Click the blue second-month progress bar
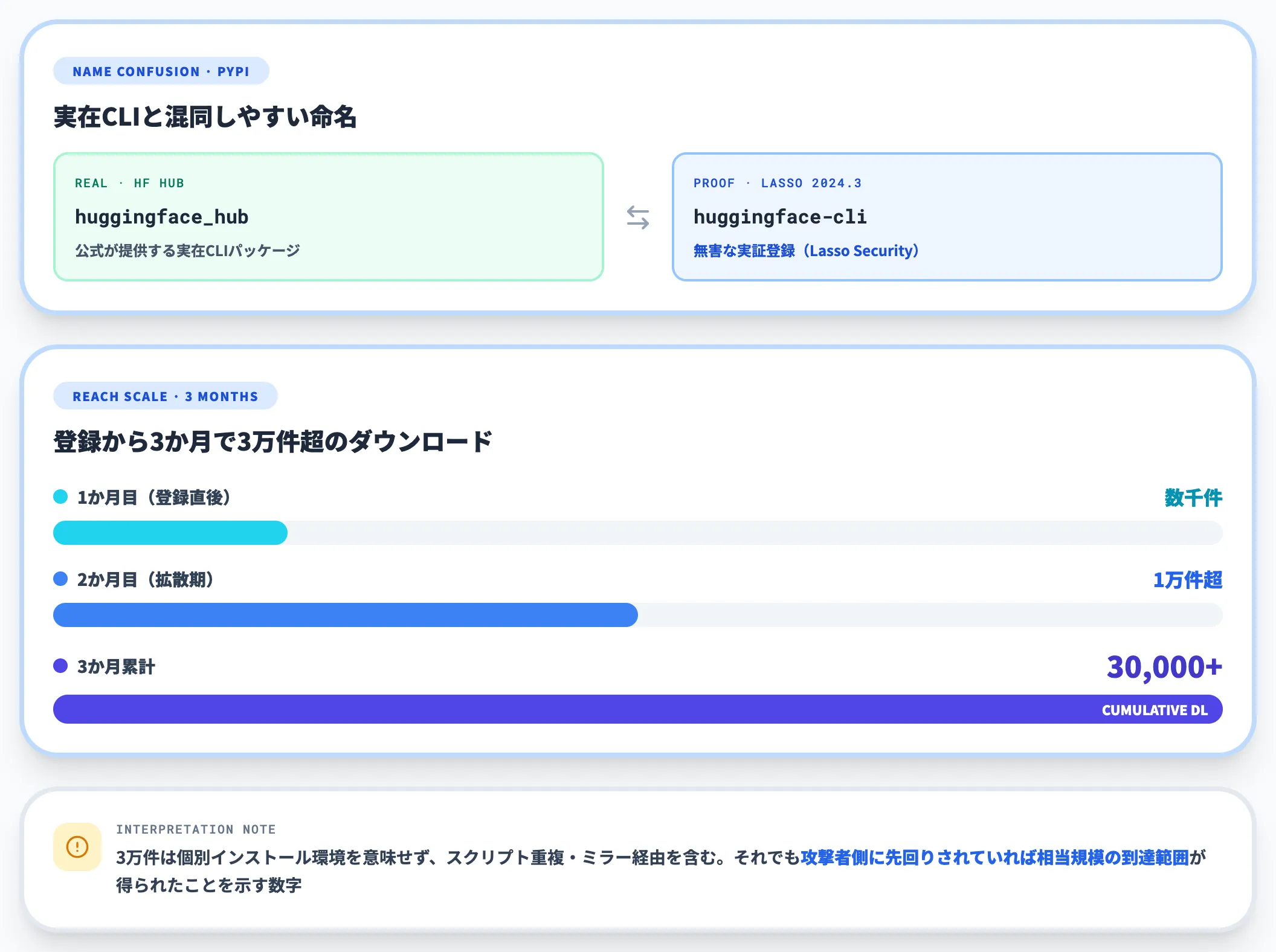The height and width of the screenshot is (952, 1276). point(346,615)
